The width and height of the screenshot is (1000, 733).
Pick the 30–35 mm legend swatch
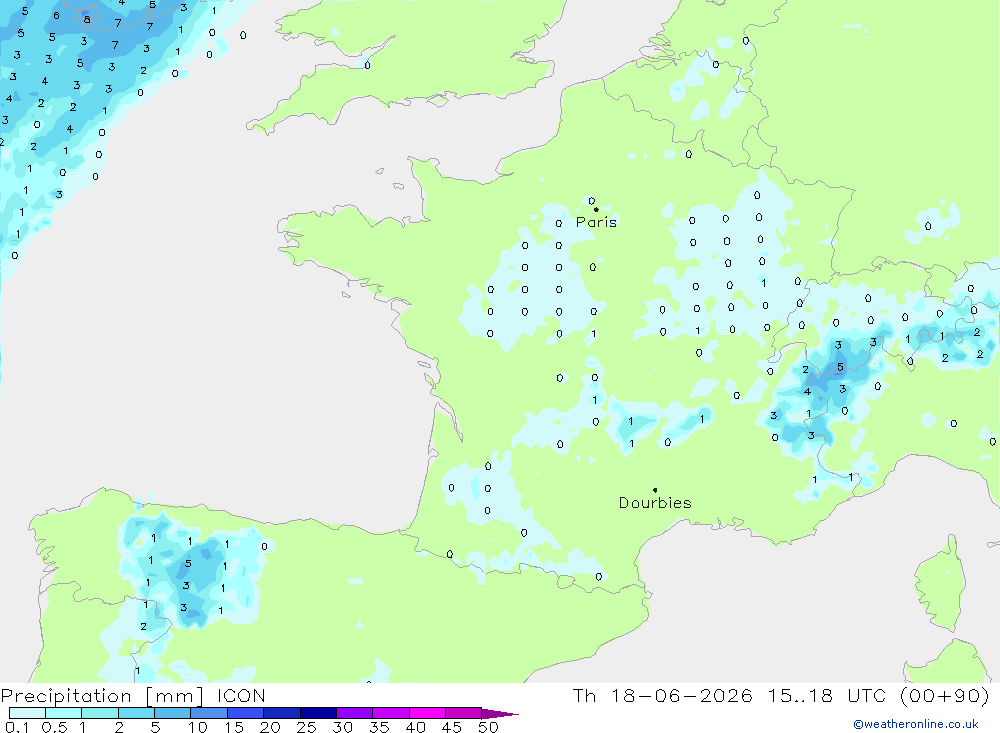355,713
